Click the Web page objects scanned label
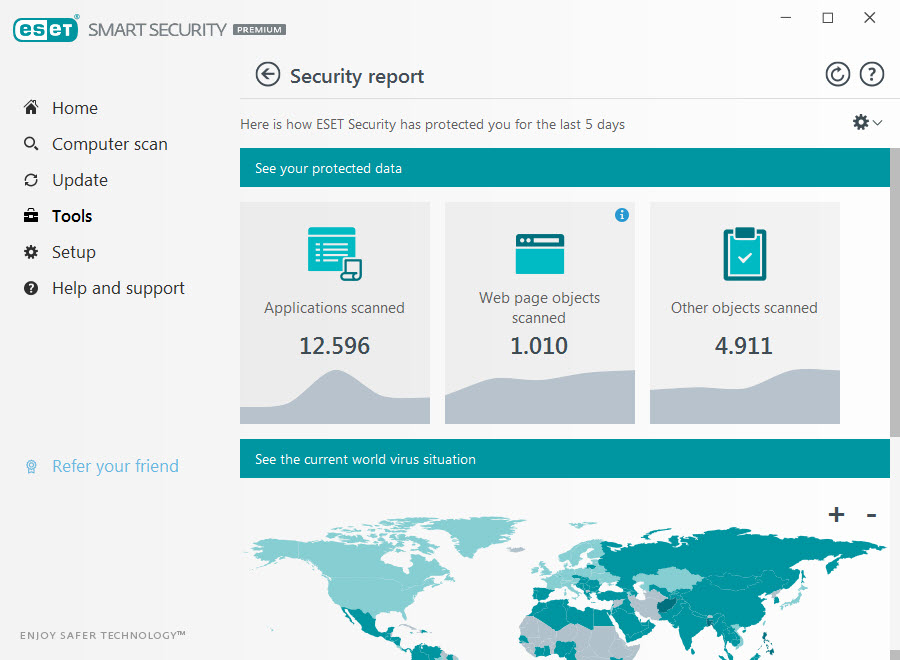Viewport: 900px width, 660px height. coord(540,308)
